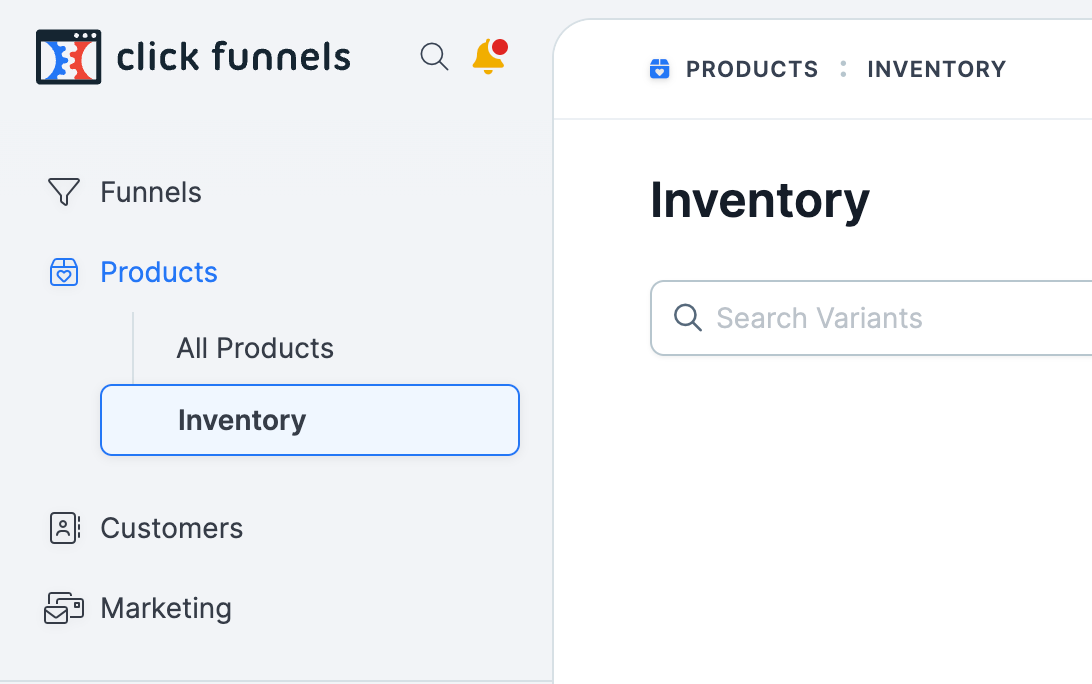Viewport: 1092px width, 684px height.
Task: Open the Funnels menu item
Action: [150, 192]
